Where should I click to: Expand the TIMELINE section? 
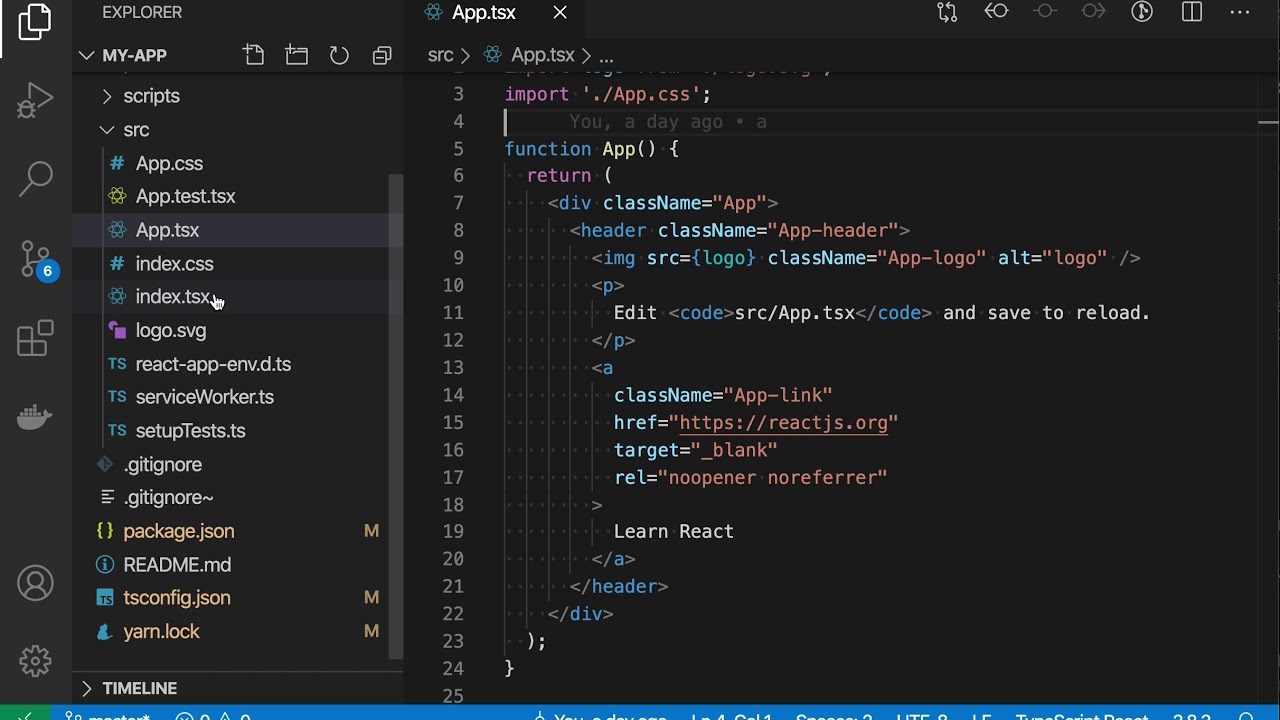tap(139, 688)
